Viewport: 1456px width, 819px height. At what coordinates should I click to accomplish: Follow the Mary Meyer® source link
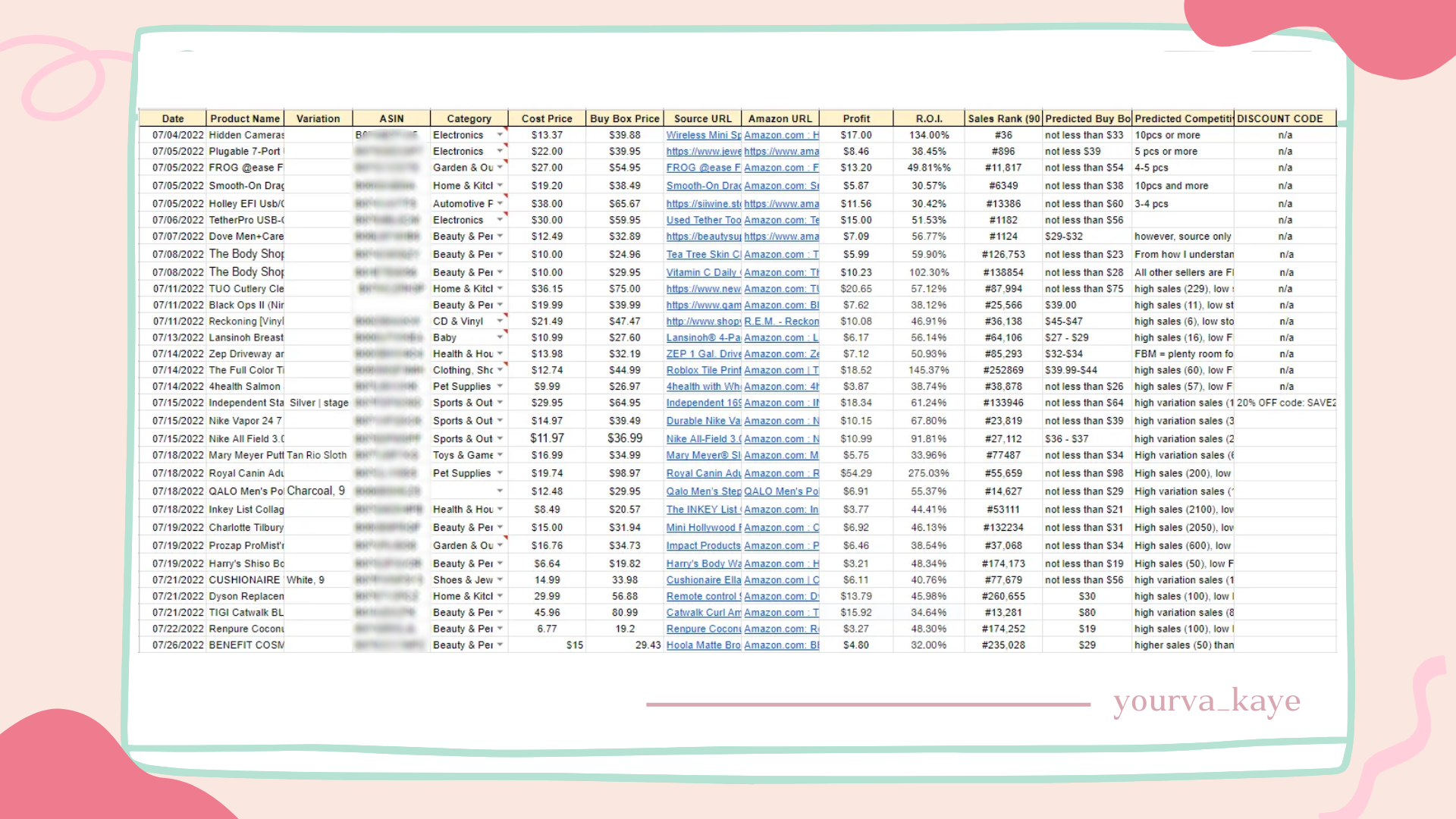point(704,455)
